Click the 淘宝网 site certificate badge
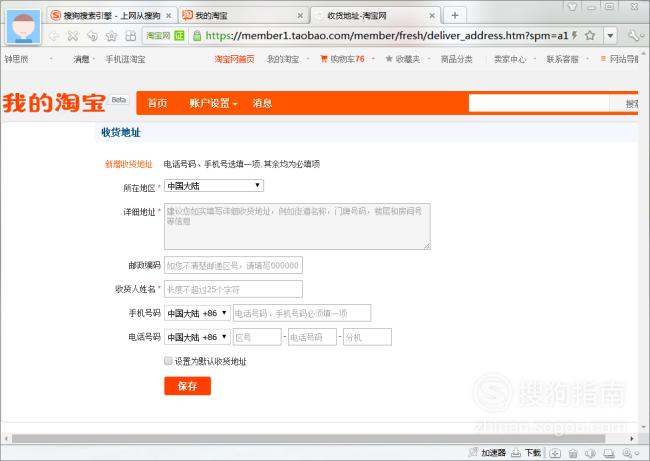Viewport: 650px width, 461px height. pyautogui.click(x=165, y=36)
